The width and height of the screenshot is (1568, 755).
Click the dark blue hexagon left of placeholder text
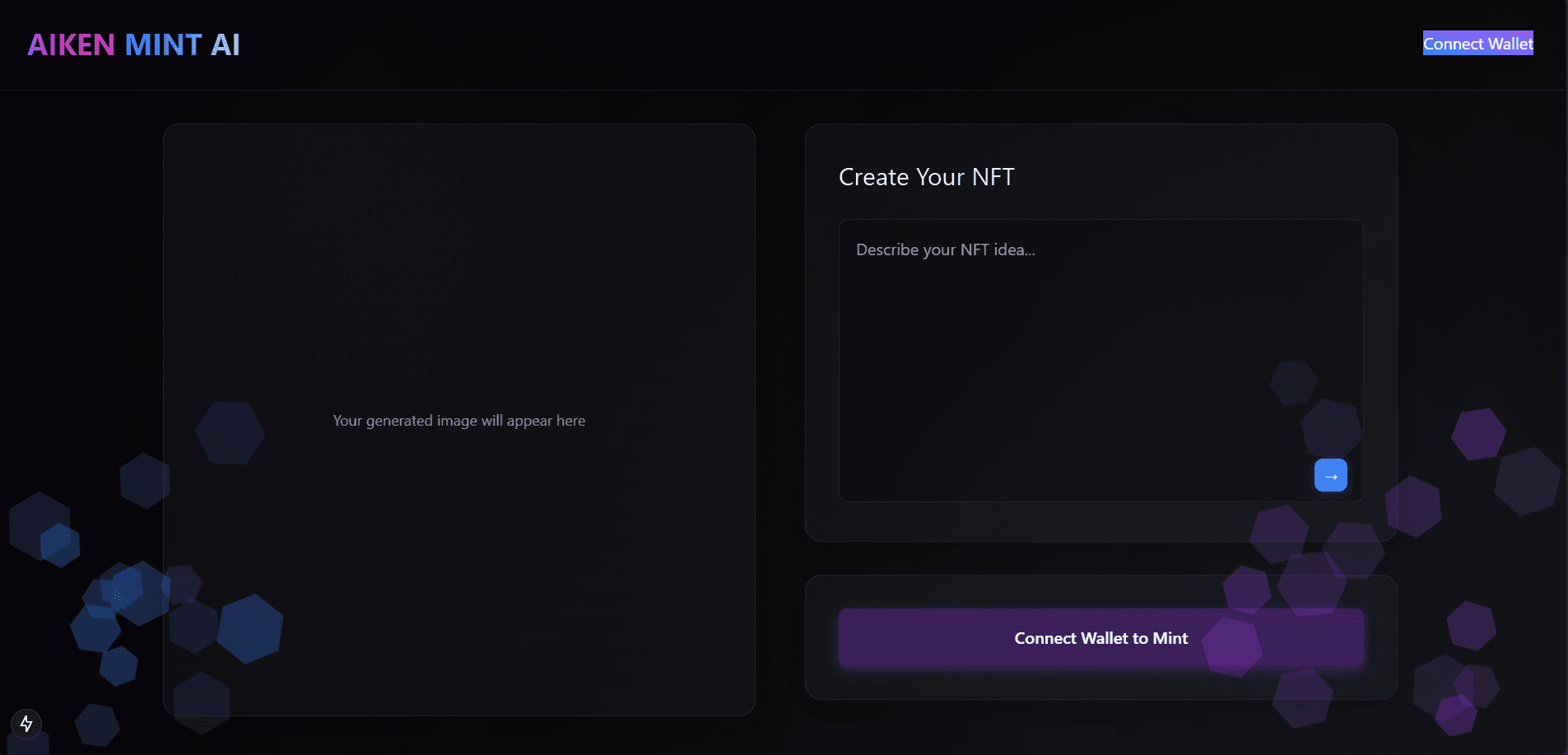[x=230, y=432]
